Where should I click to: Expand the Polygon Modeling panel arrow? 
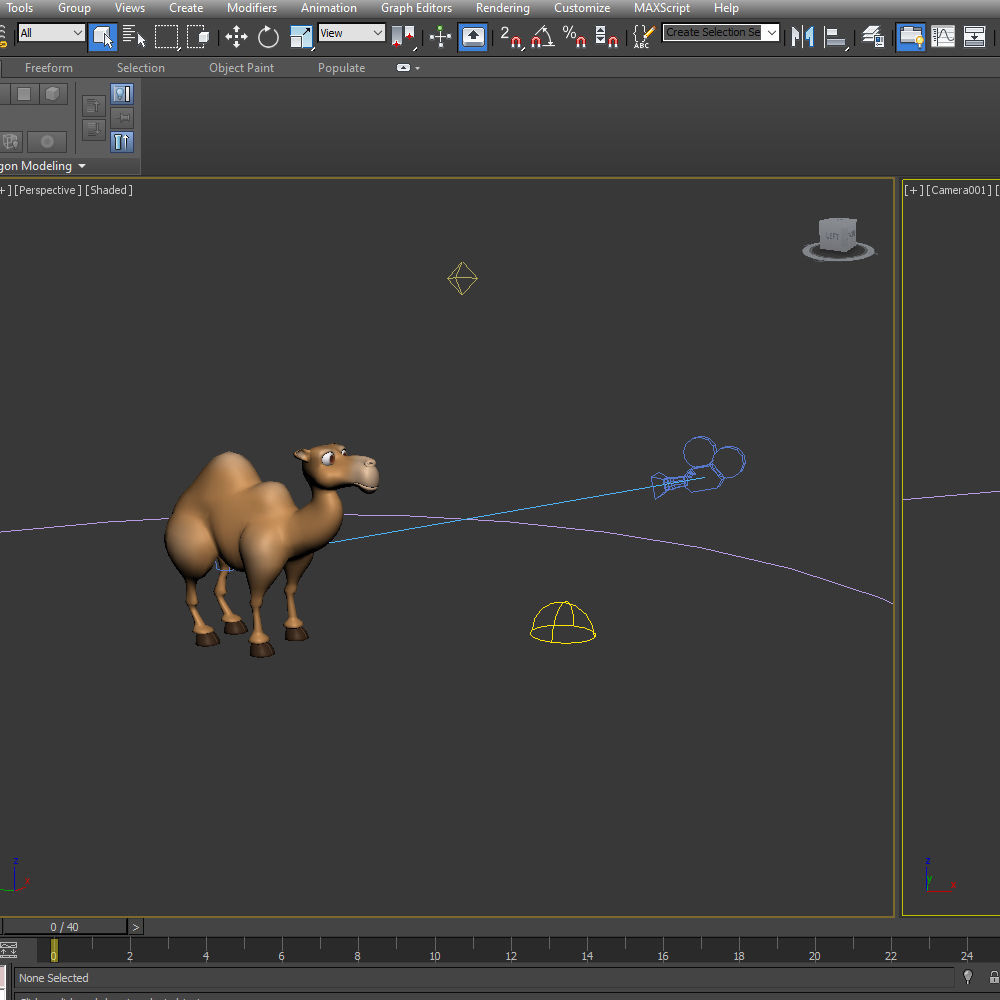[x=82, y=166]
